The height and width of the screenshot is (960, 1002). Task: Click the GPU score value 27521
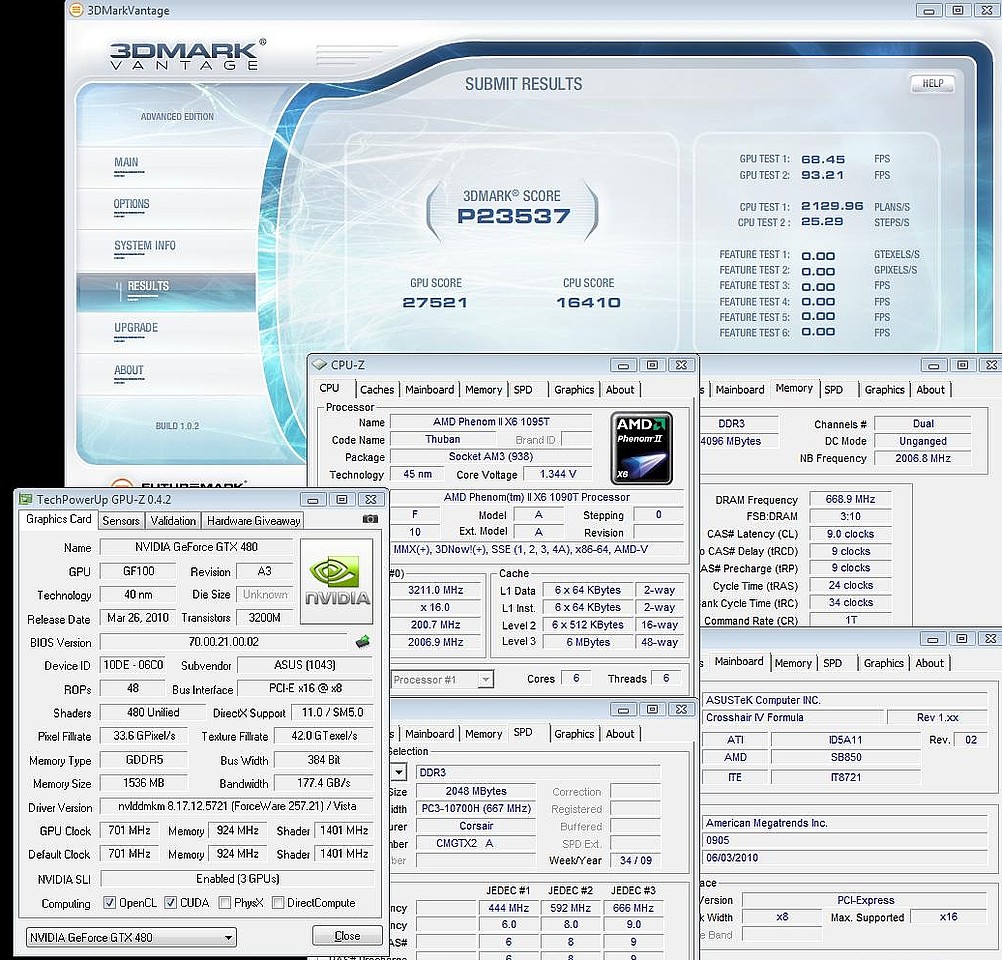coord(435,302)
